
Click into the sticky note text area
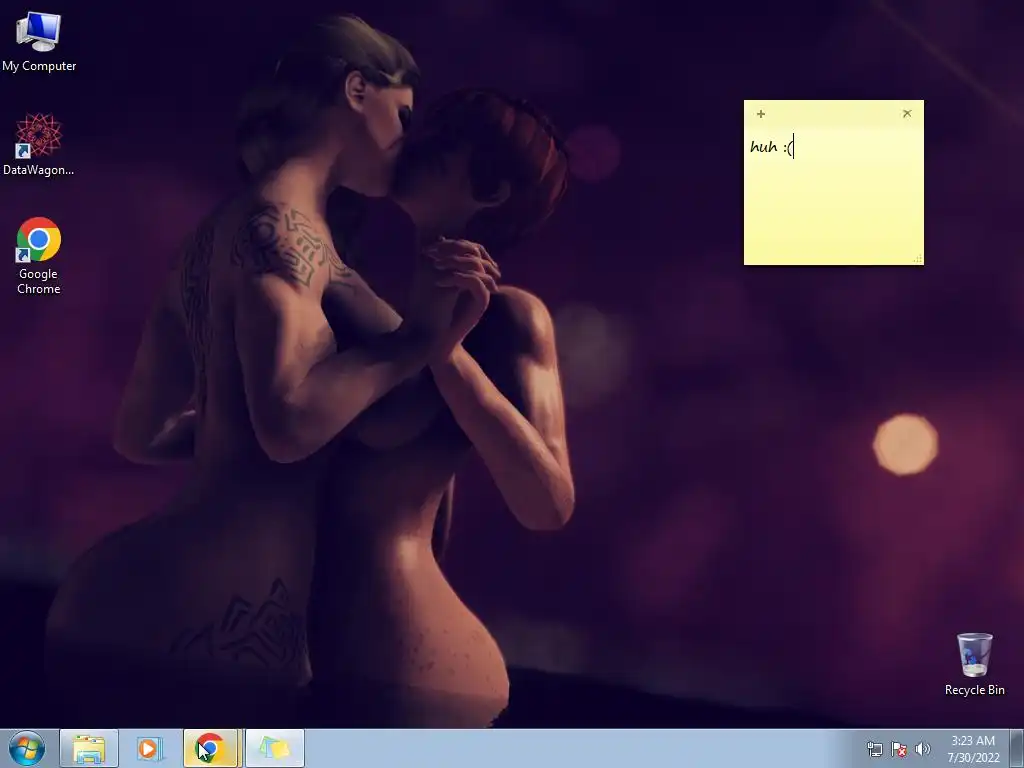tap(834, 196)
